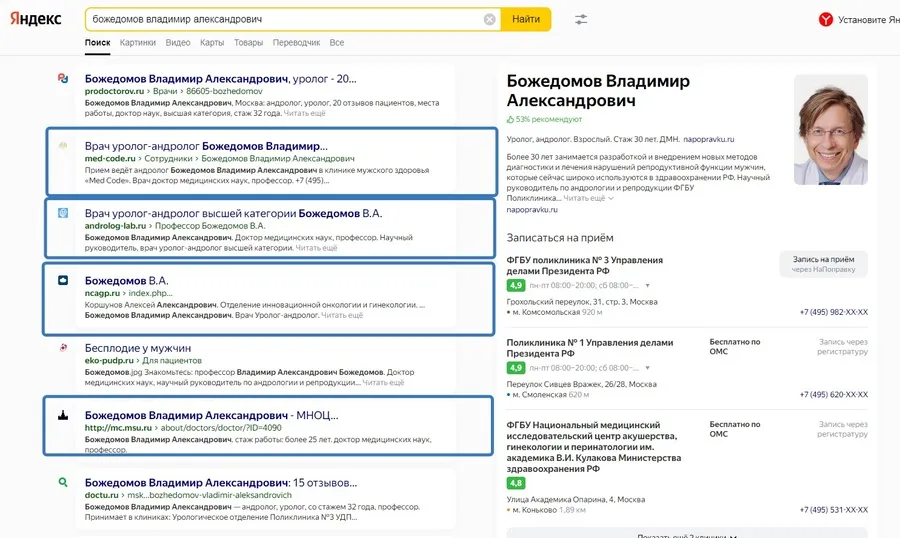
Task: Open the МНОЦ mc.msu.ru result title
Action: pyautogui.click(x=211, y=415)
